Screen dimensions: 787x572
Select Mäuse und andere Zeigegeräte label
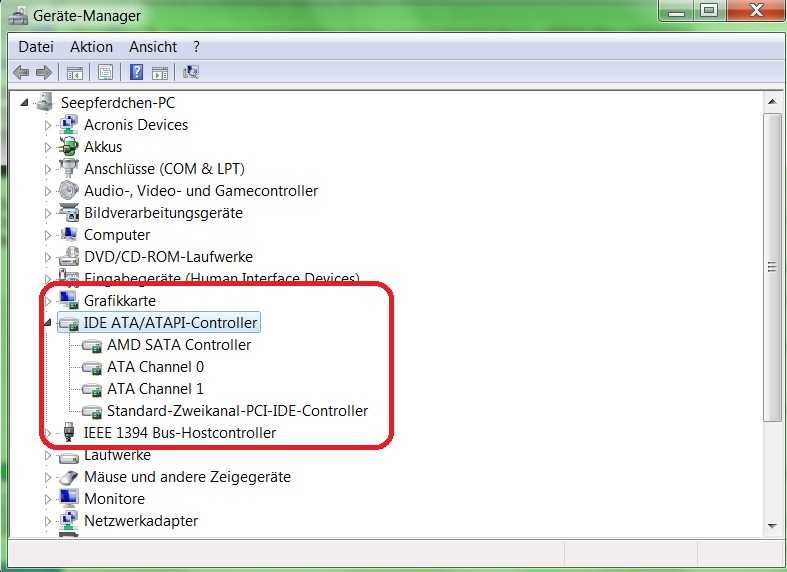pyautogui.click(x=187, y=477)
